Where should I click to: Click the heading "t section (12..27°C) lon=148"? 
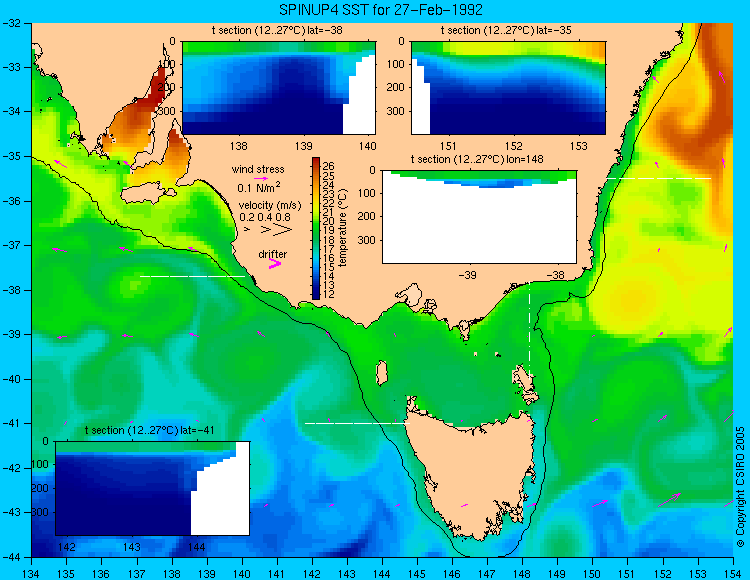[477, 159]
